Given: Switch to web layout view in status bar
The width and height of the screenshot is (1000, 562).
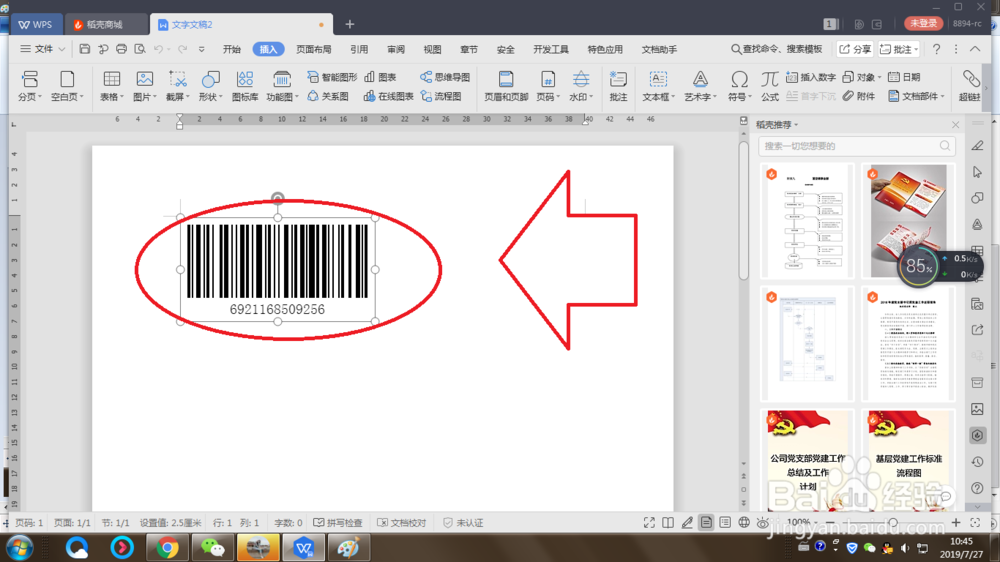Looking at the screenshot, I should coord(744,522).
